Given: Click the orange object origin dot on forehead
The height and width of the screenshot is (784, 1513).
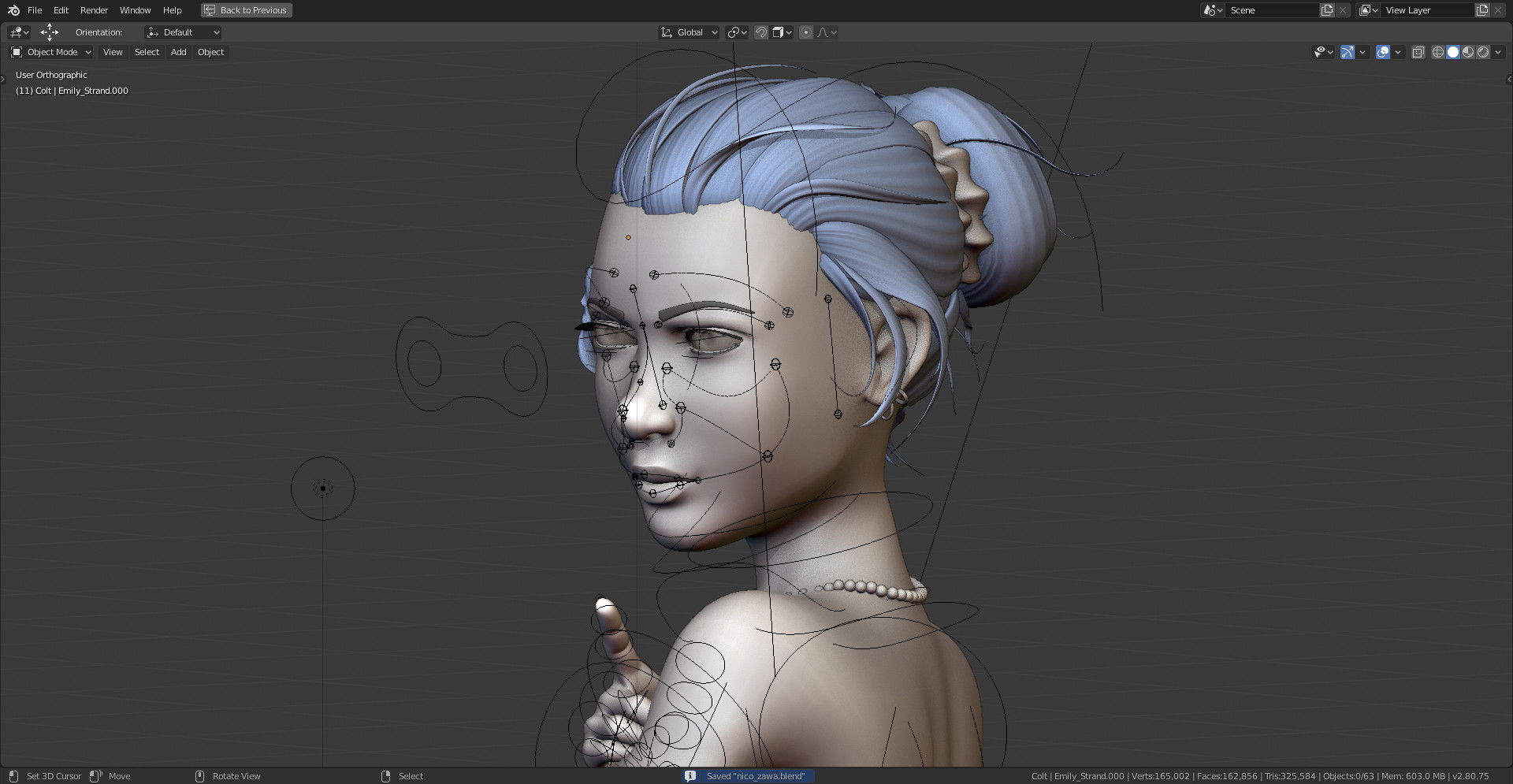Looking at the screenshot, I should click(628, 237).
